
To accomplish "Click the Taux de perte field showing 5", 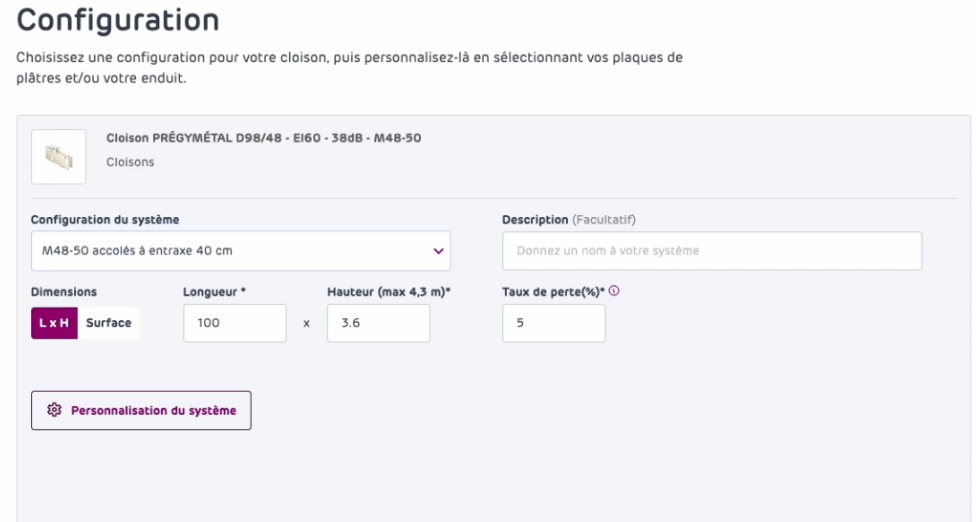I will pos(553,323).
